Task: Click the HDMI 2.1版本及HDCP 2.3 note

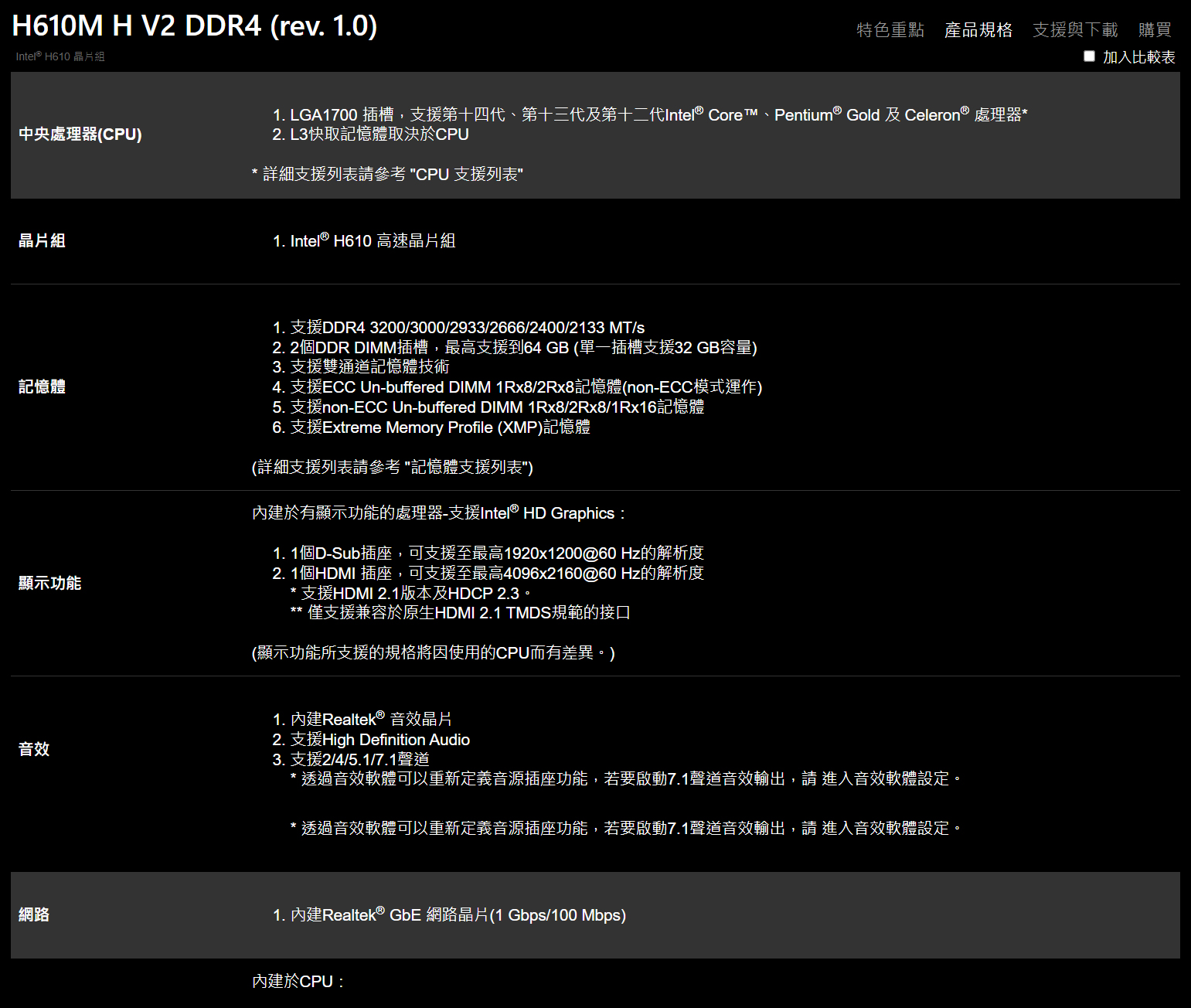Action: (411, 593)
